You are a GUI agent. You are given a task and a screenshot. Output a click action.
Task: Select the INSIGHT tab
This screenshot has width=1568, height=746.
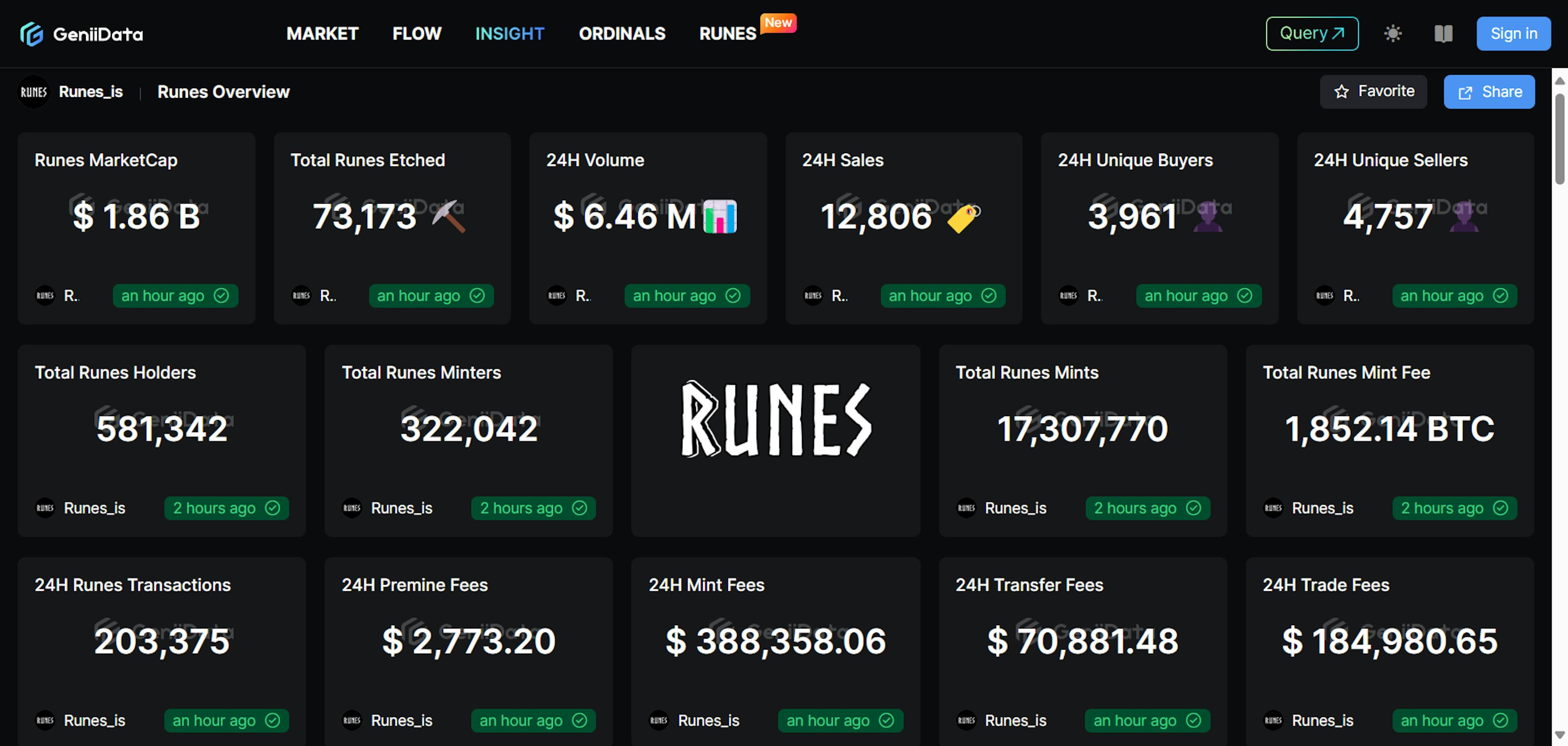pyautogui.click(x=510, y=34)
